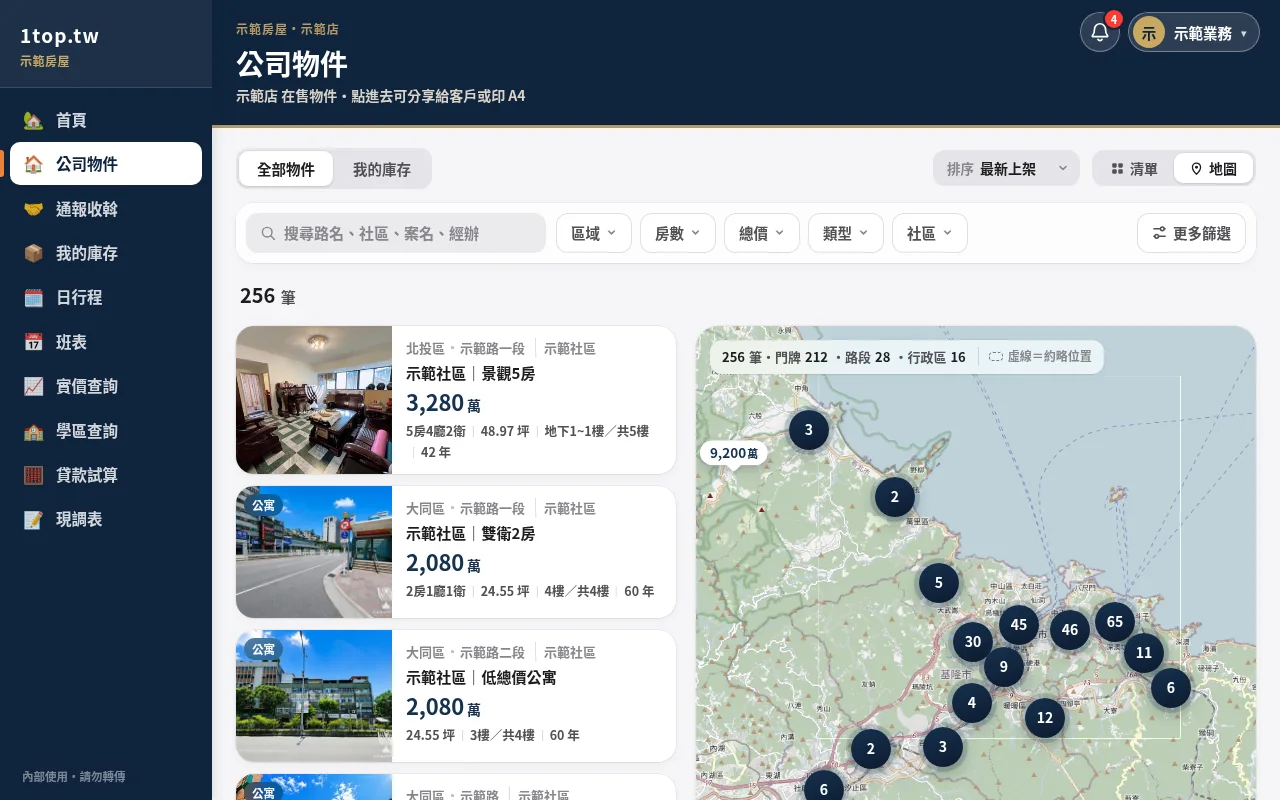Switch to 地圖 map view
The image size is (1280, 800).
coord(1213,169)
